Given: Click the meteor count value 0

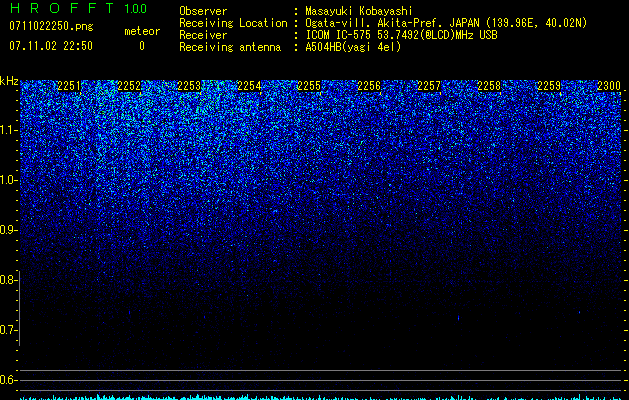Looking at the screenshot, I should click(142, 46).
